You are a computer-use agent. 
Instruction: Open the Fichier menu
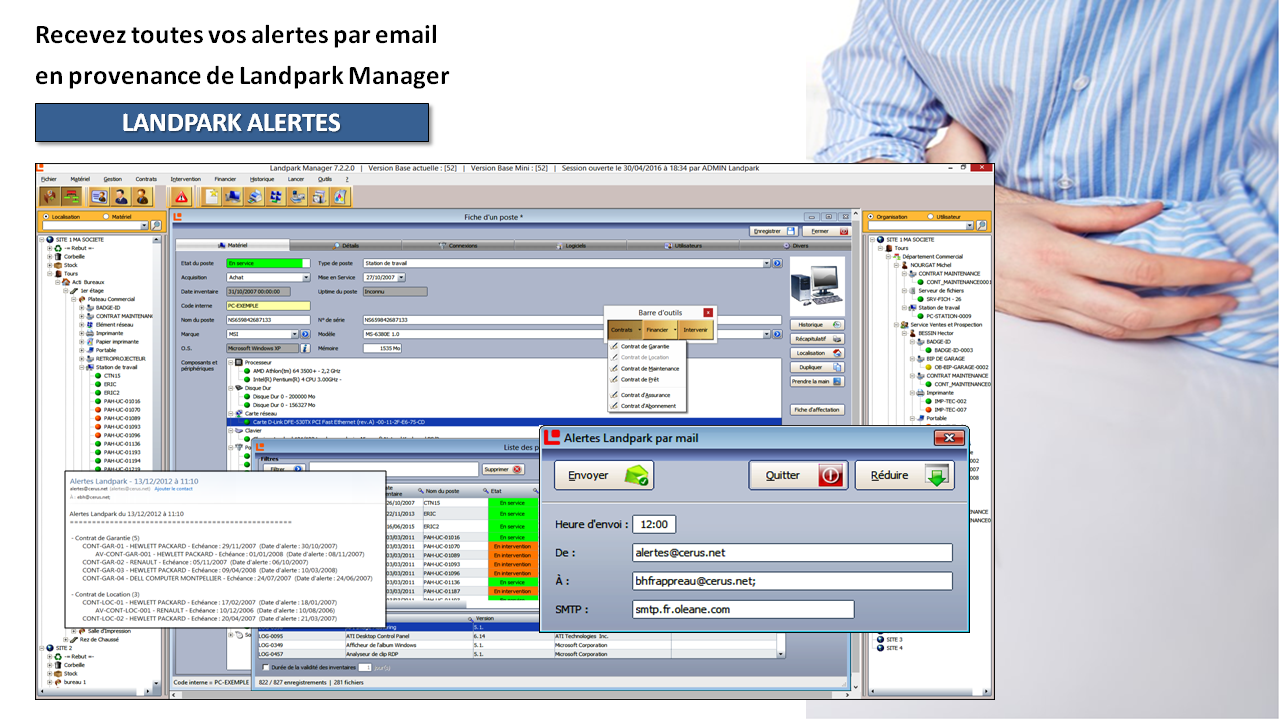(49, 179)
